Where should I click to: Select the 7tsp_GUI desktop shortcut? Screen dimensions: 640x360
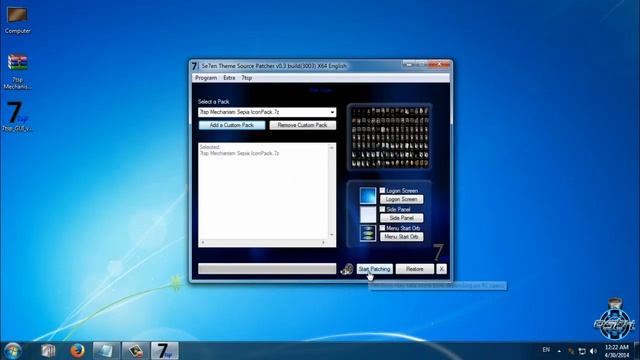17,116
